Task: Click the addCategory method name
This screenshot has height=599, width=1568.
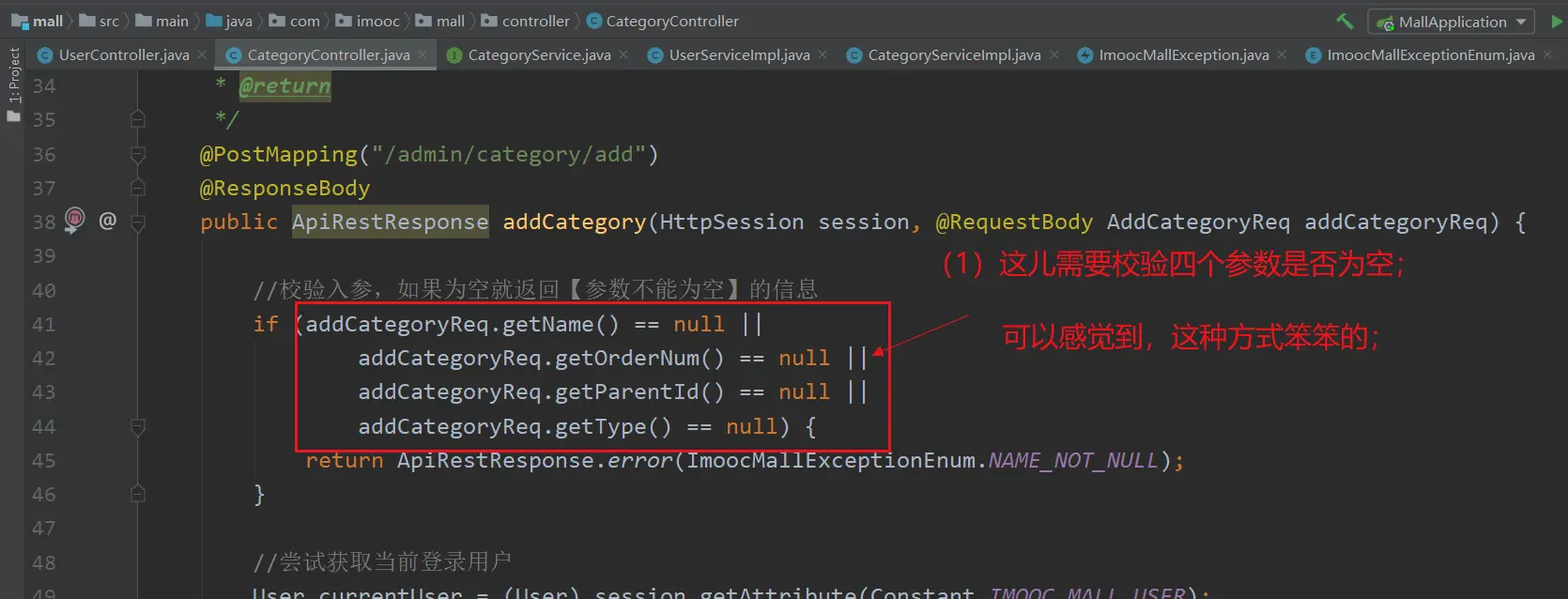Action: (x=575, y=223)
